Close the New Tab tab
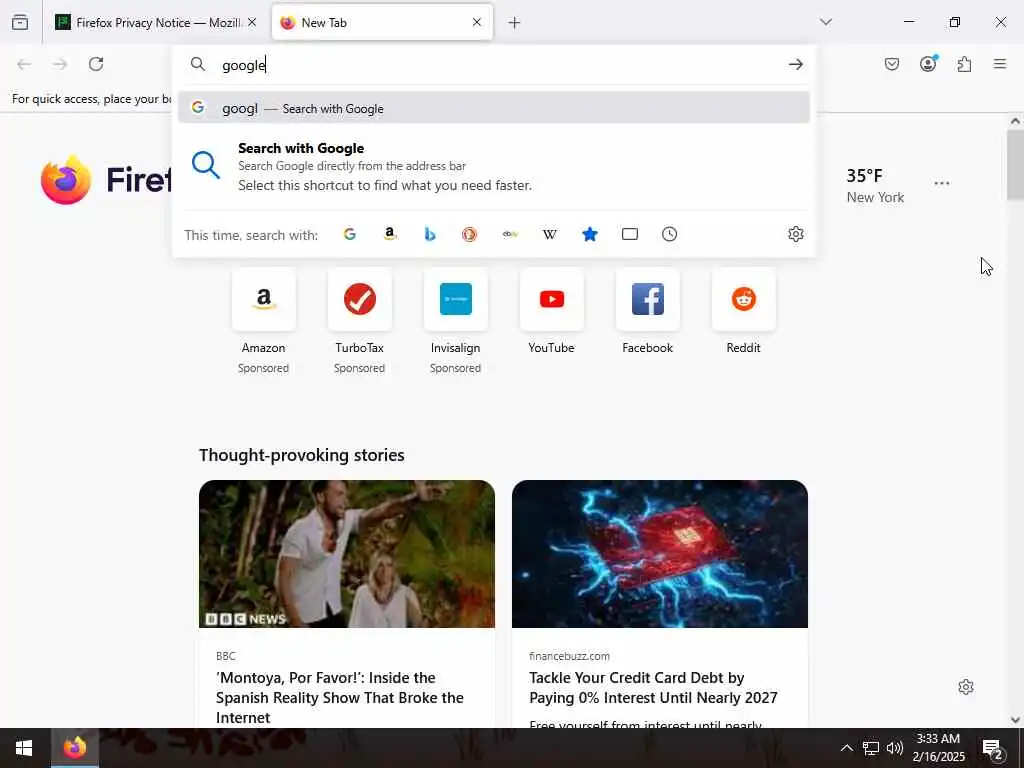The image size is (1024, 768). click(477, 22)
